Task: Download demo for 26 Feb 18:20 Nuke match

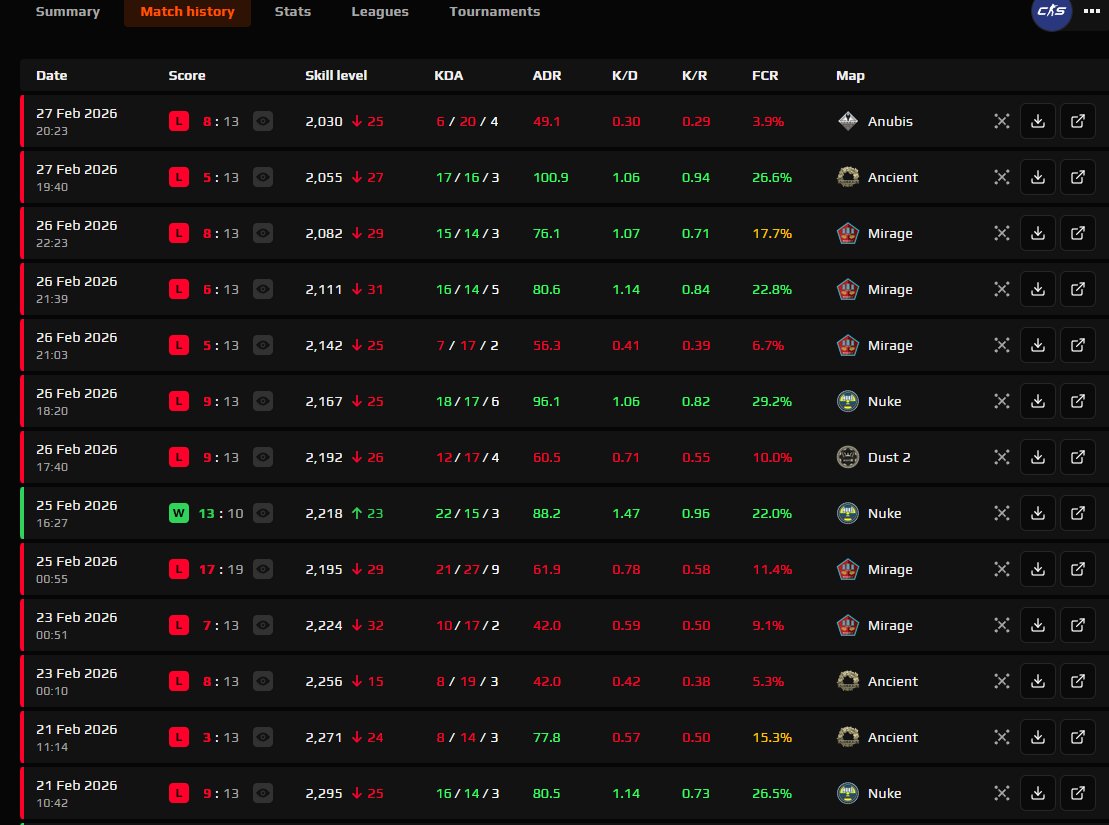Action: (1038, 401)
